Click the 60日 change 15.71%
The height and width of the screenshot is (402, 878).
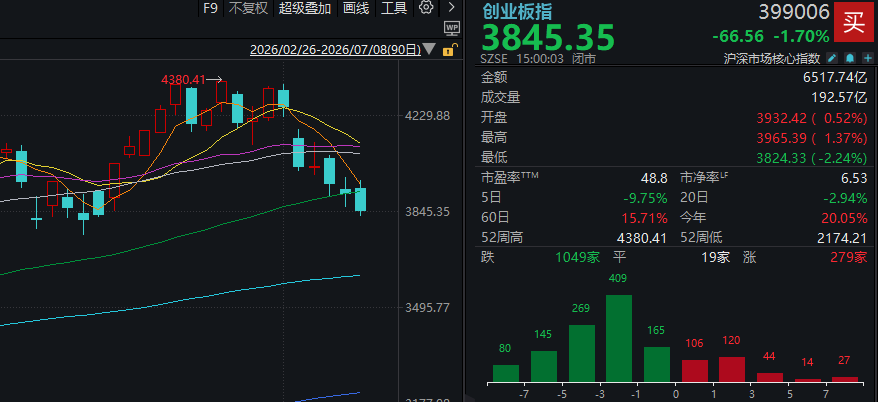tap(646, 218)
